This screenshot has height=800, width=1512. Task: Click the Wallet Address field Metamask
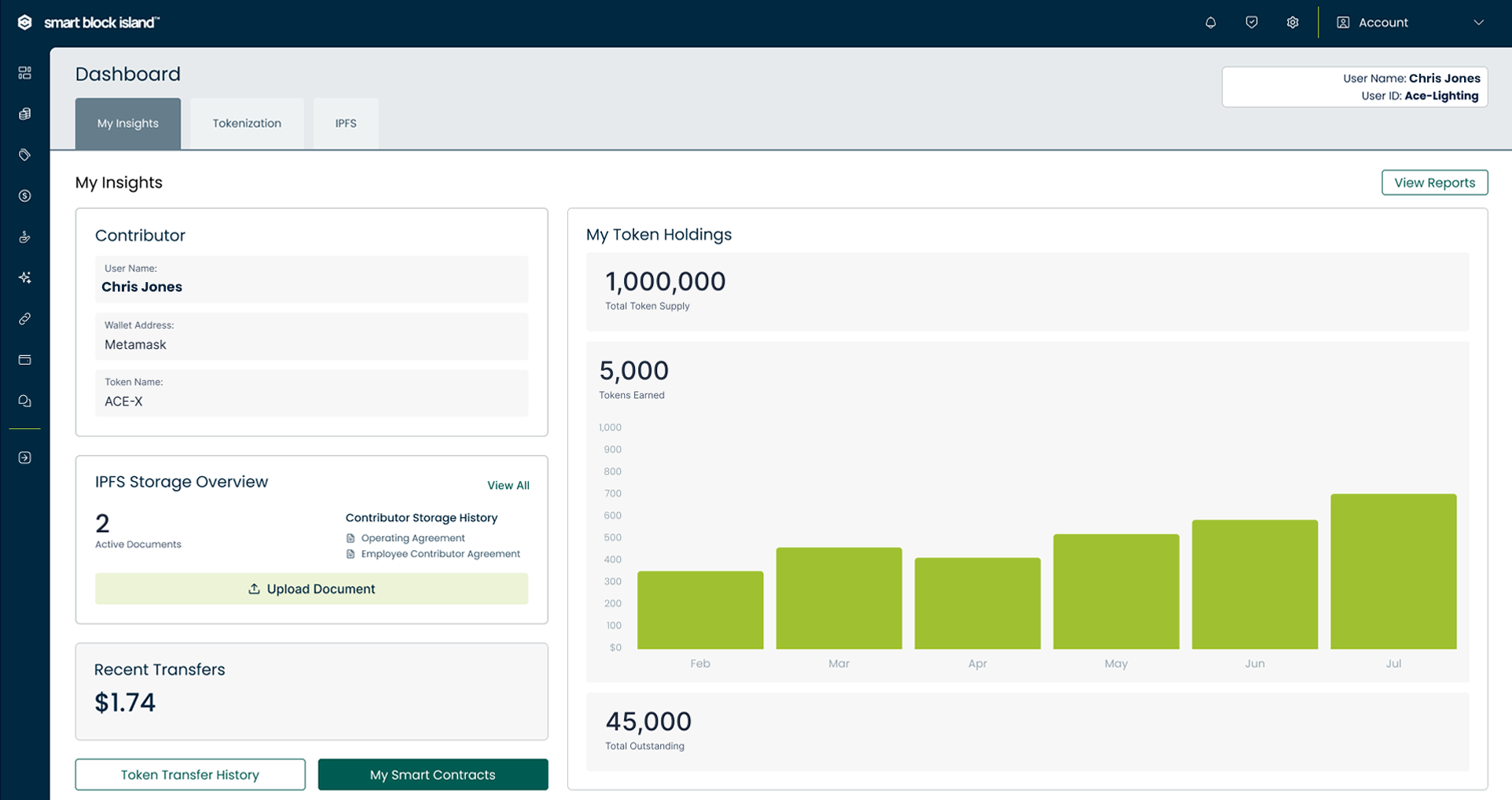click(x=311, y=336)
